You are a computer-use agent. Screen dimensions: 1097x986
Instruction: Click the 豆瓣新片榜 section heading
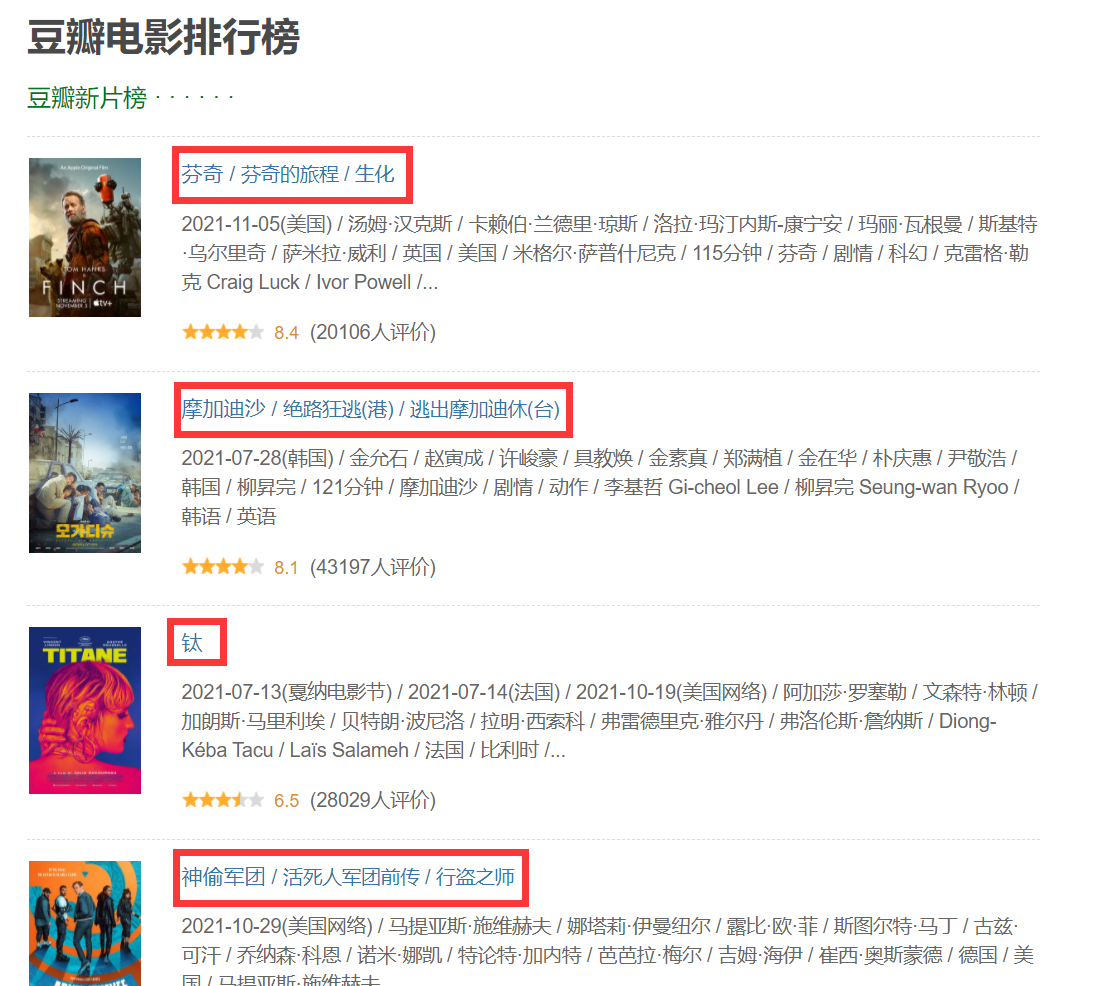87,98
